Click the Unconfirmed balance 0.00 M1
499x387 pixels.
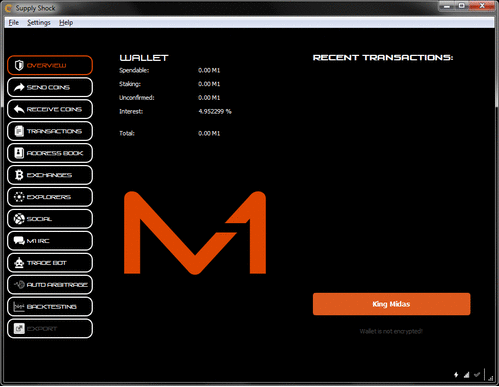pyautogui.click(x=209, y=98)
